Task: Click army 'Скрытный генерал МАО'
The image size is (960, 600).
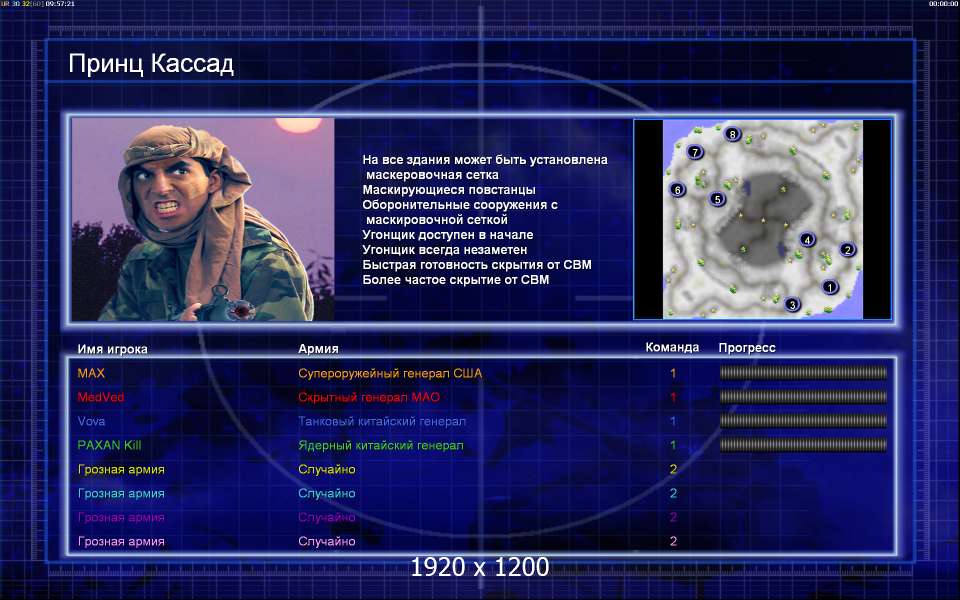Action: pyautogui.click(x=369, y=397)
